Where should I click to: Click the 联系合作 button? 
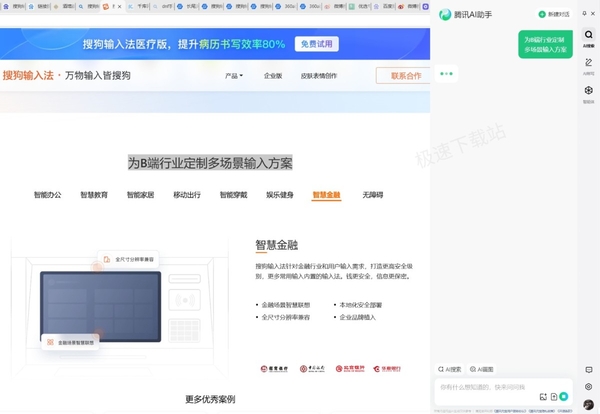pyautogui.click(x=403, y=76)
